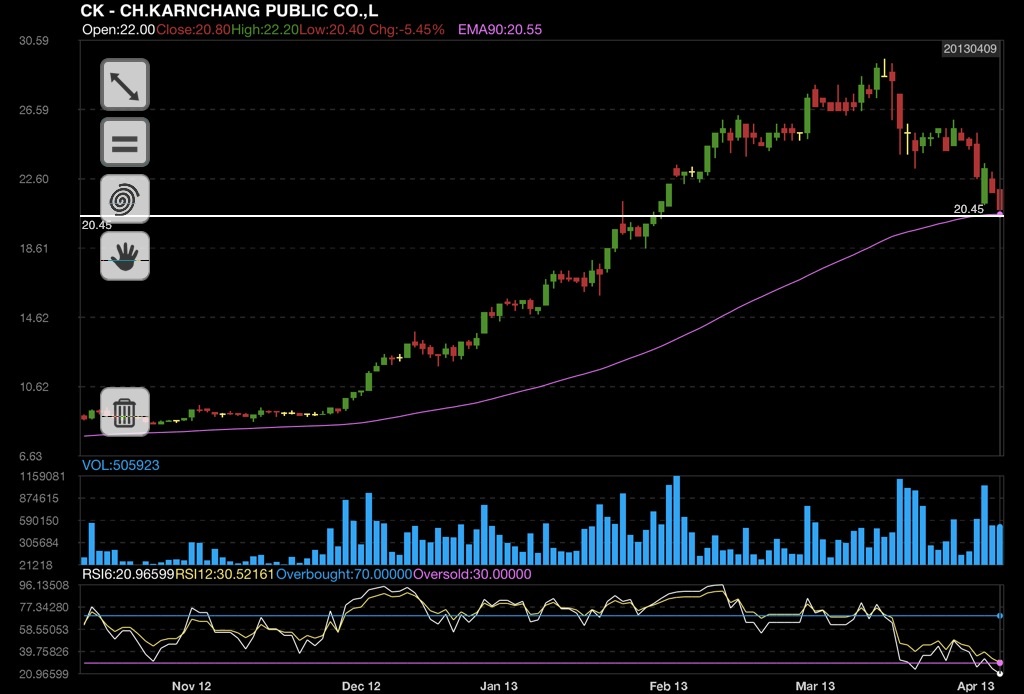Tap the 10.62 price axis label
Viewport: 1024px width, 694px height.
tap(34, 387)
